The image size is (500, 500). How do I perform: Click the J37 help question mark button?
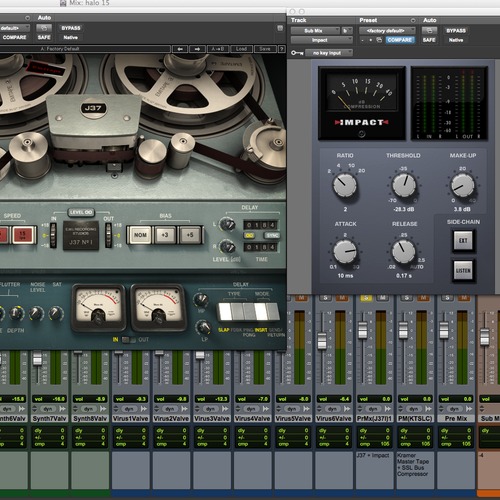pyautogui.click(x=282, y=49)
